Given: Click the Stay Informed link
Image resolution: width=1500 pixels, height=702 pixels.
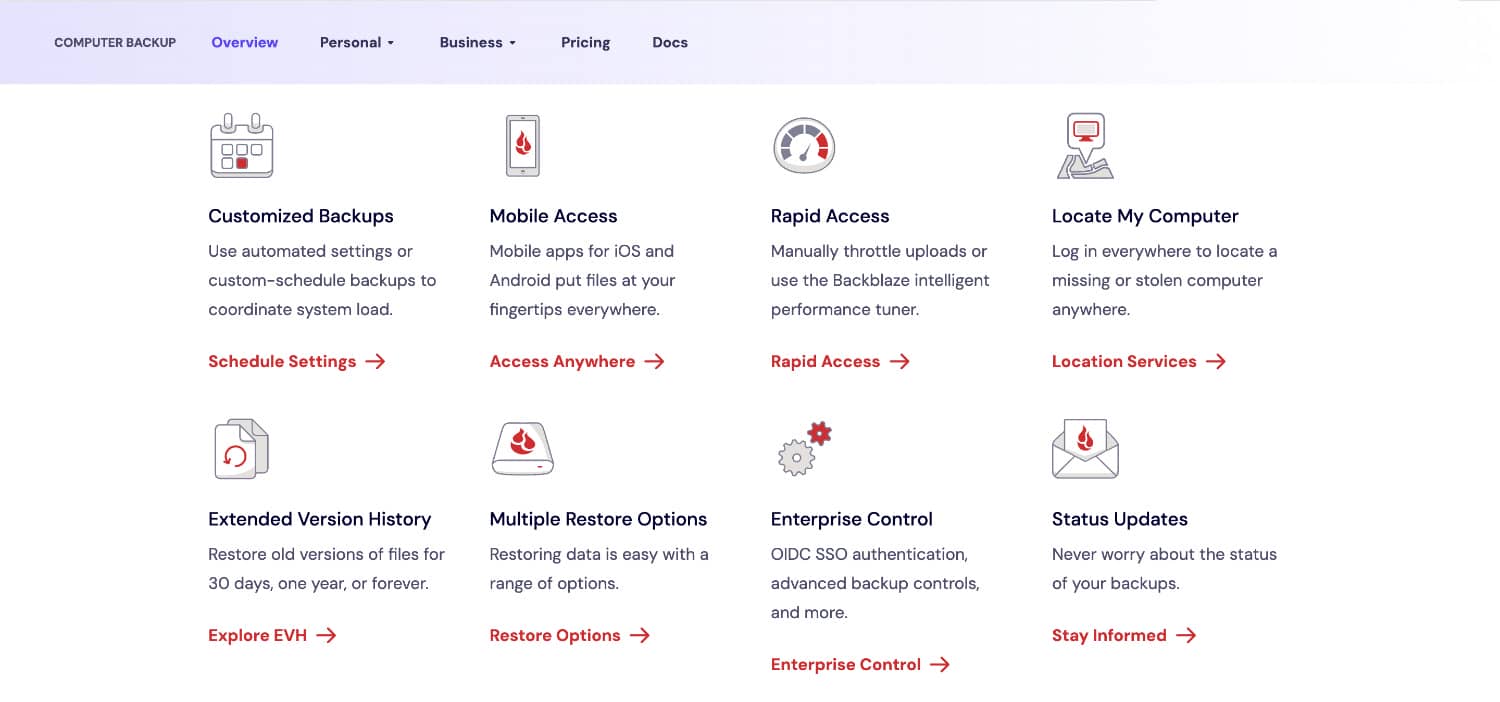Looking at the screenshot, I should (1123, 636).
